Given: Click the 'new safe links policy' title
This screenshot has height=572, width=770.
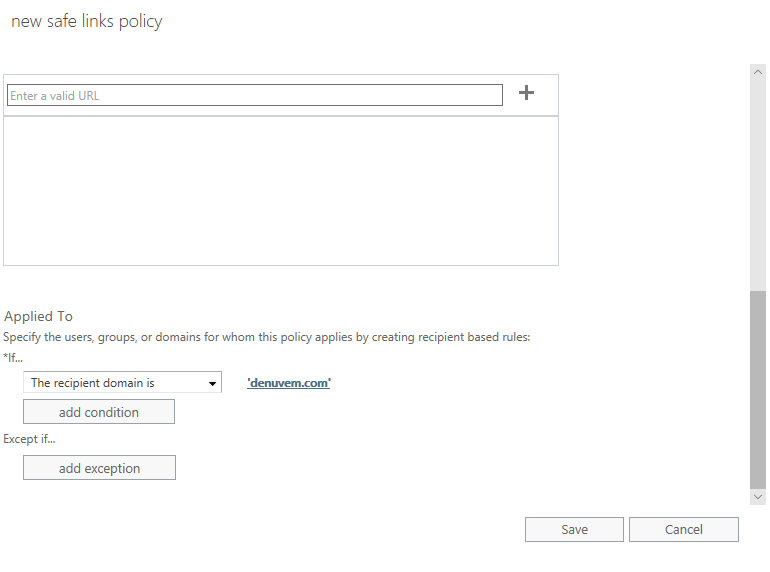Looking at the screenshot, I should [86, 22].
